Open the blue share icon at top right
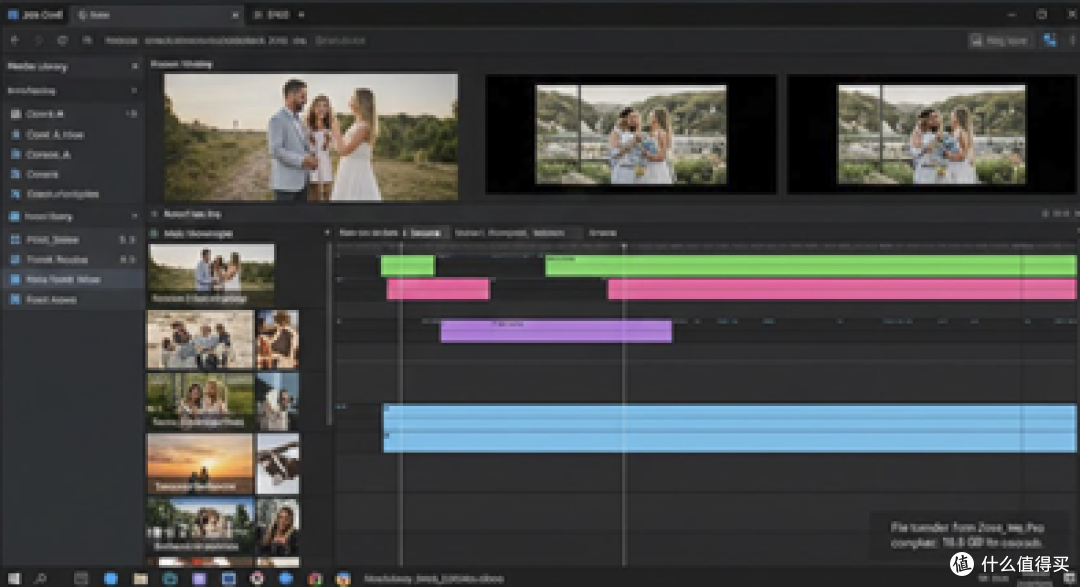The image size is (1080, 587). [x=1049, y=41]
